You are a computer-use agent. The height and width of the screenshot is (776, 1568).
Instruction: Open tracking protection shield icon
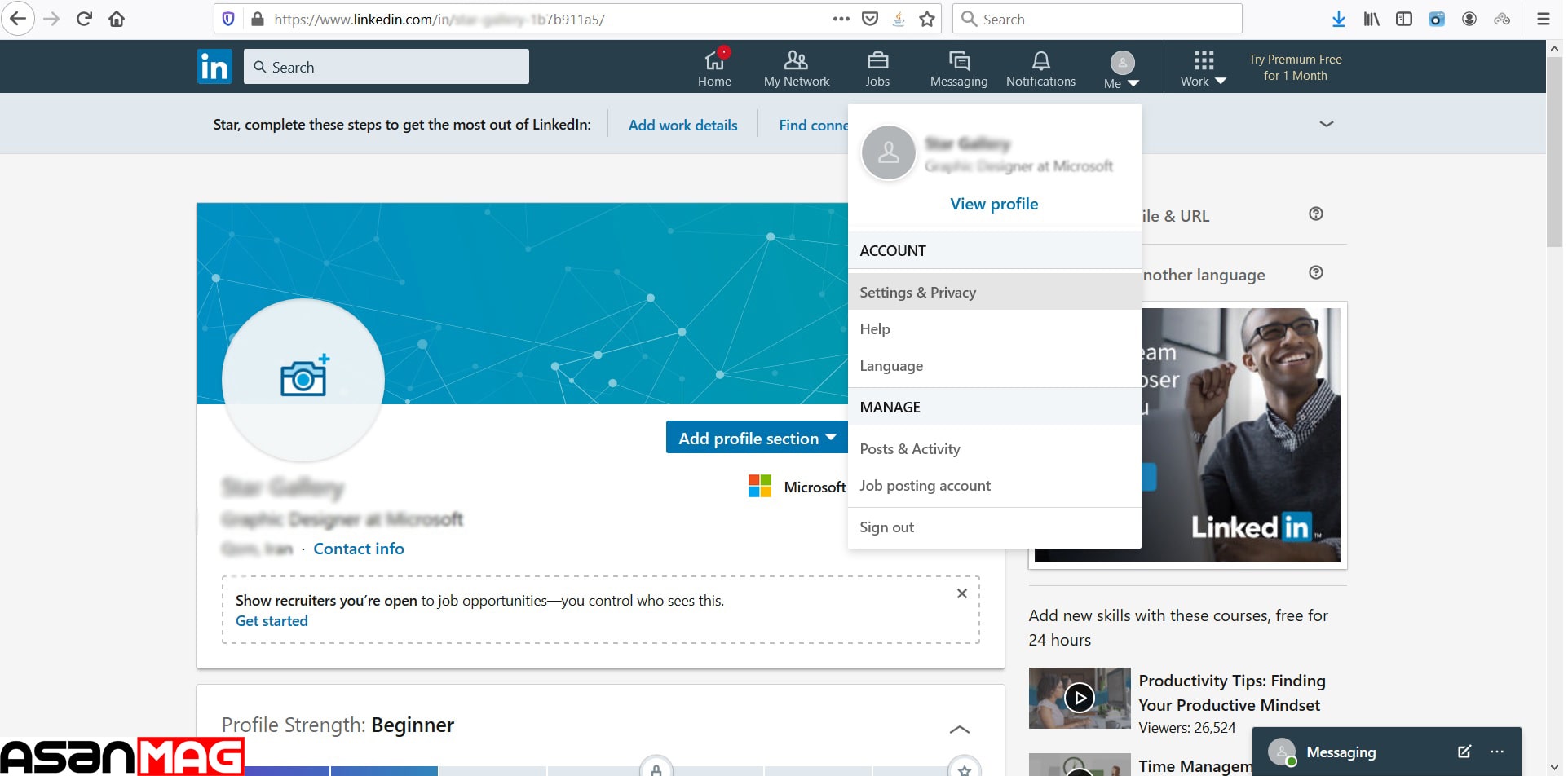point(228,19)
